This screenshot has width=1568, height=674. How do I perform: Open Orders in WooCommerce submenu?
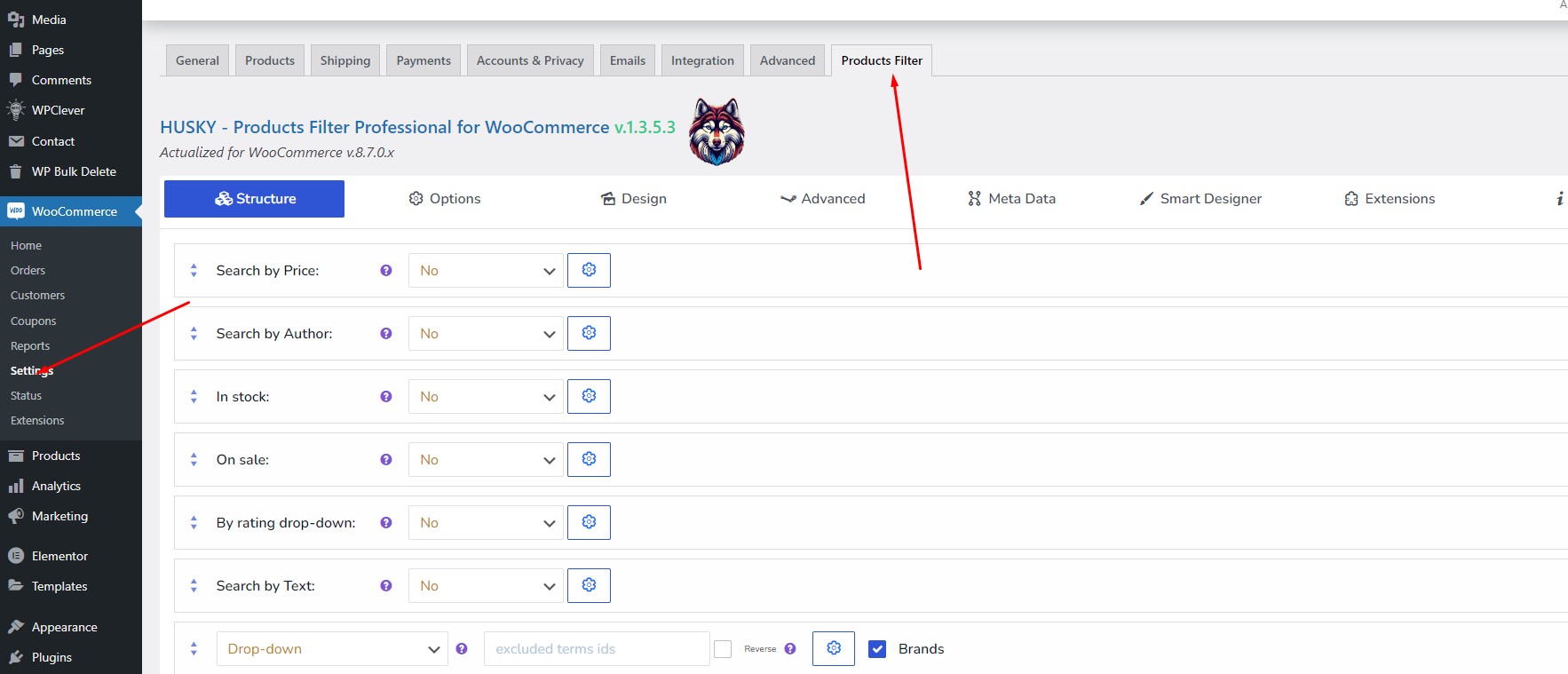click(28, 270)
